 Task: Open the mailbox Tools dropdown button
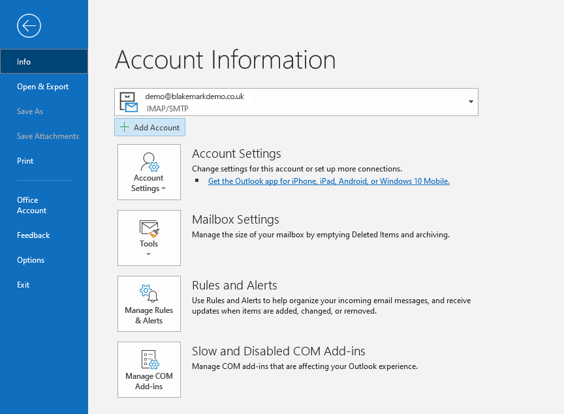coord(149,238)
